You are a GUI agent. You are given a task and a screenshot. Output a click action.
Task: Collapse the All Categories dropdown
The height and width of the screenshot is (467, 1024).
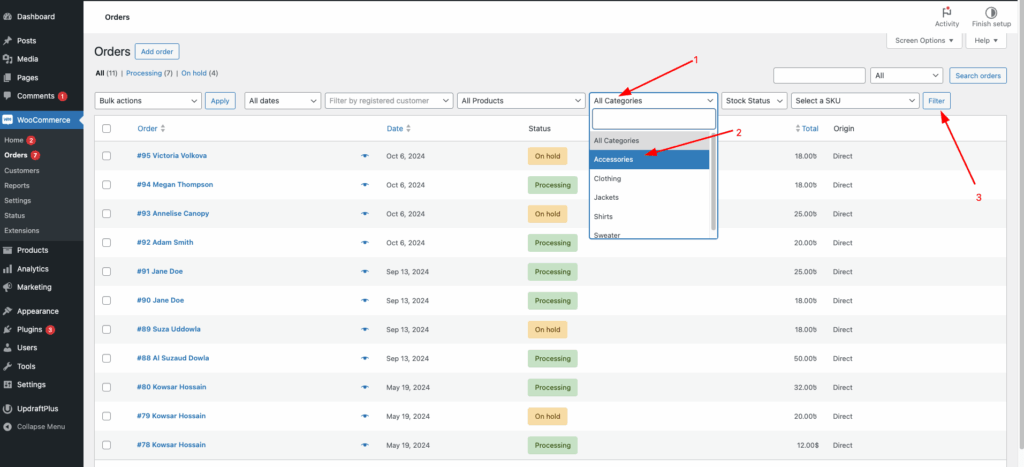(x=653, y=101)
